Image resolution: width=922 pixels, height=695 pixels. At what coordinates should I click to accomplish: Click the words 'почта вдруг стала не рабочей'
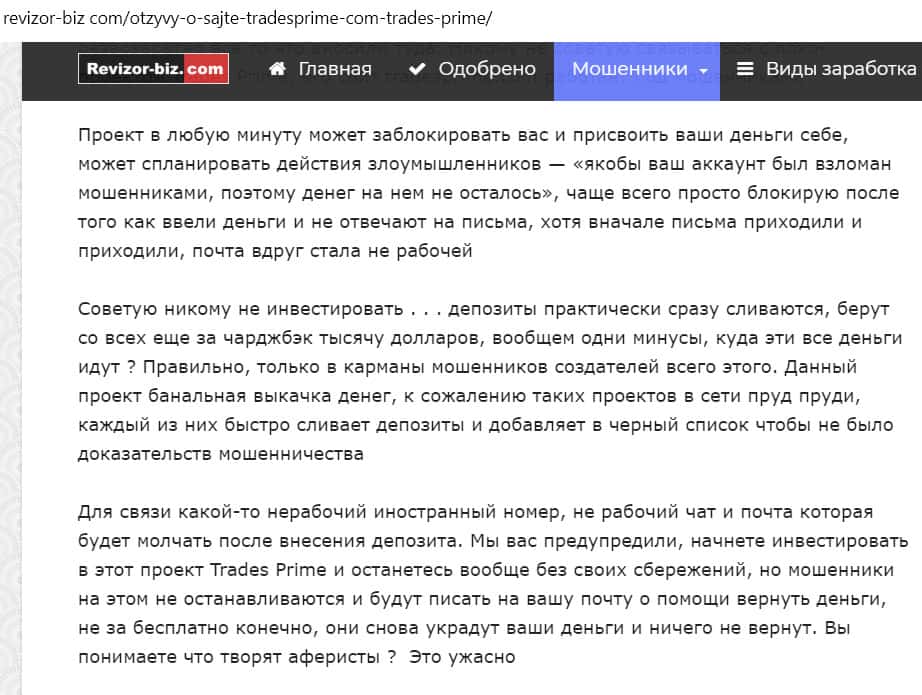pyautogui.click(x=332, y=251)
